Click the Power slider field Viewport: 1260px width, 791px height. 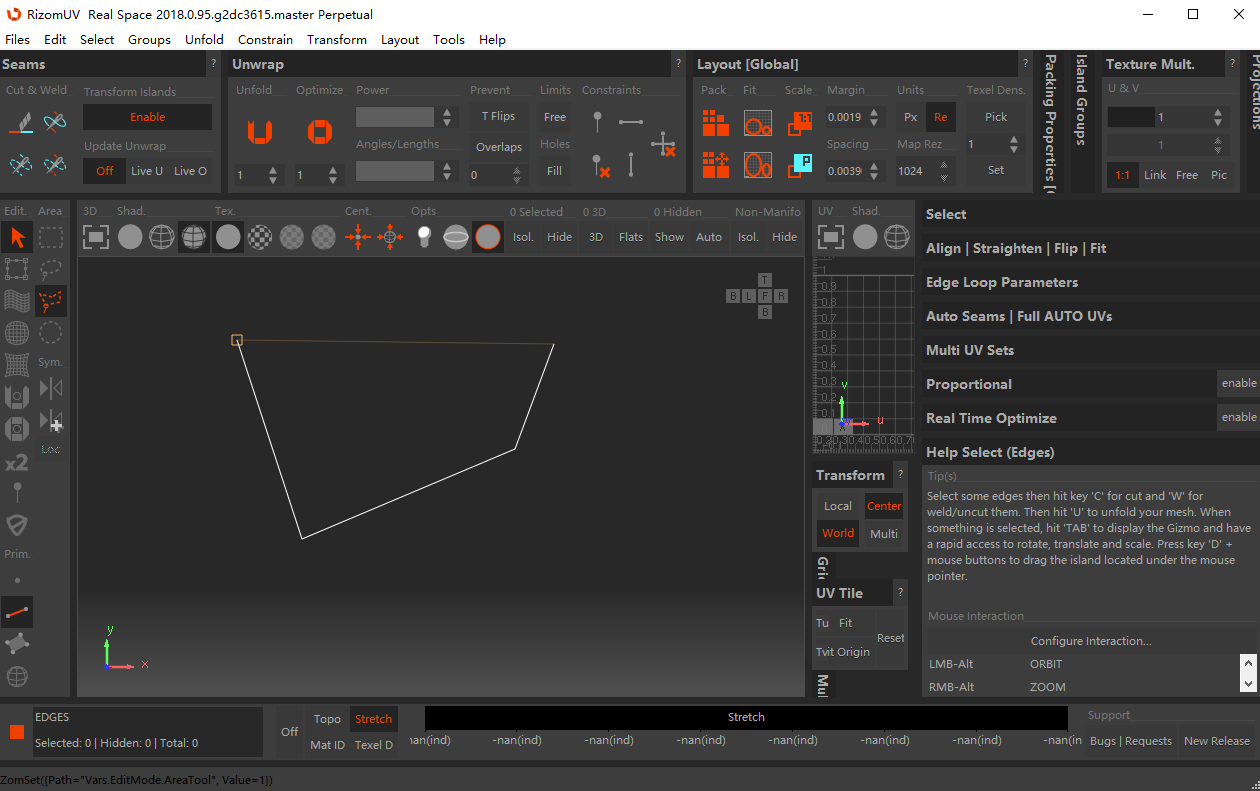point(396,117)
